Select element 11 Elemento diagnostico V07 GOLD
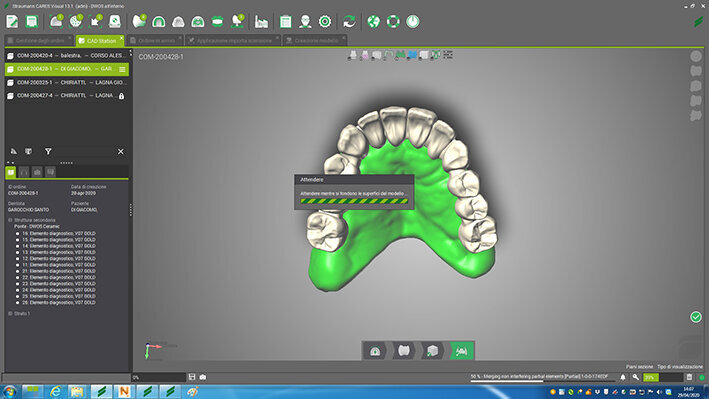The height and width of the screenshot is (399, 709). coord(59,265)
